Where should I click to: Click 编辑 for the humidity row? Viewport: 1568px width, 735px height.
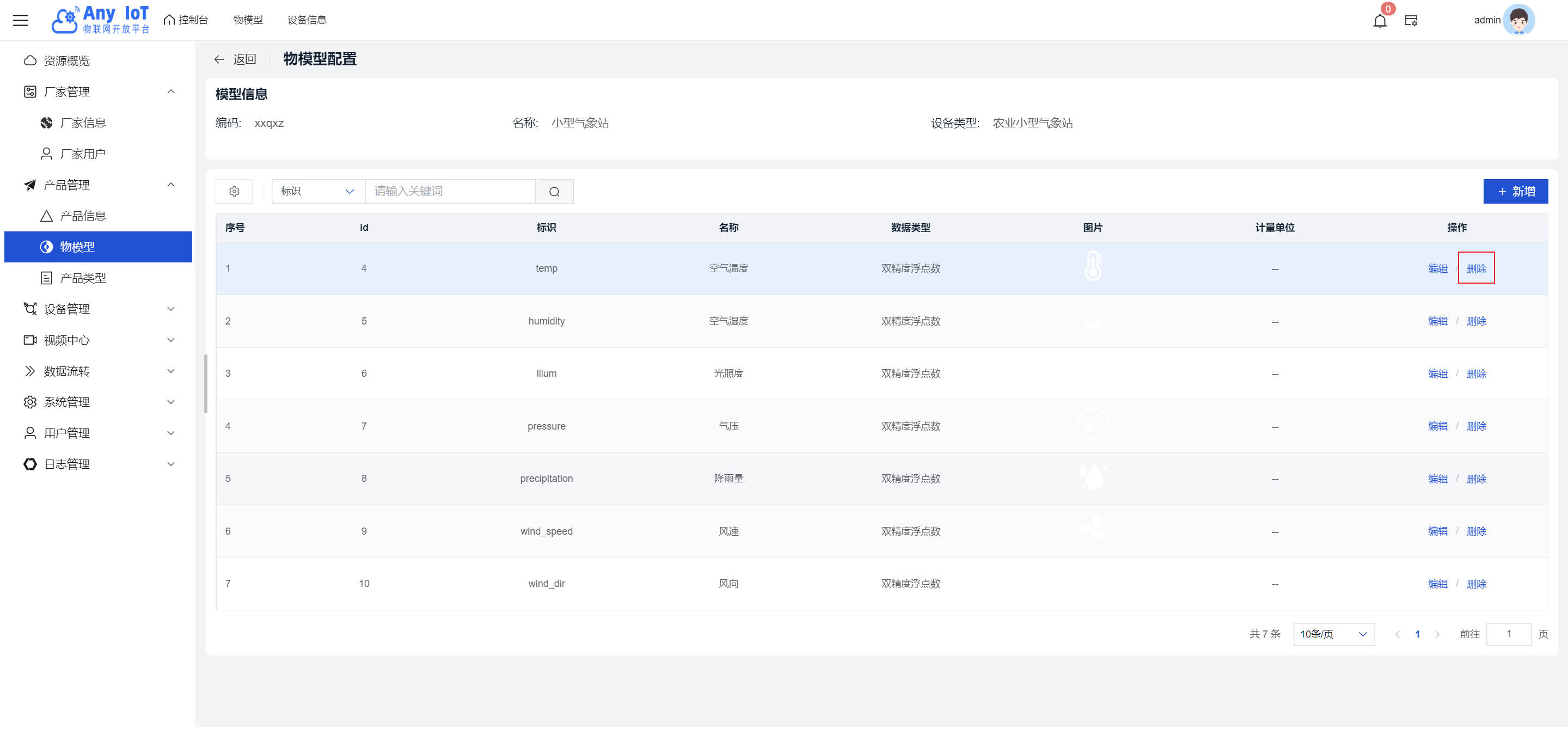1437,321
